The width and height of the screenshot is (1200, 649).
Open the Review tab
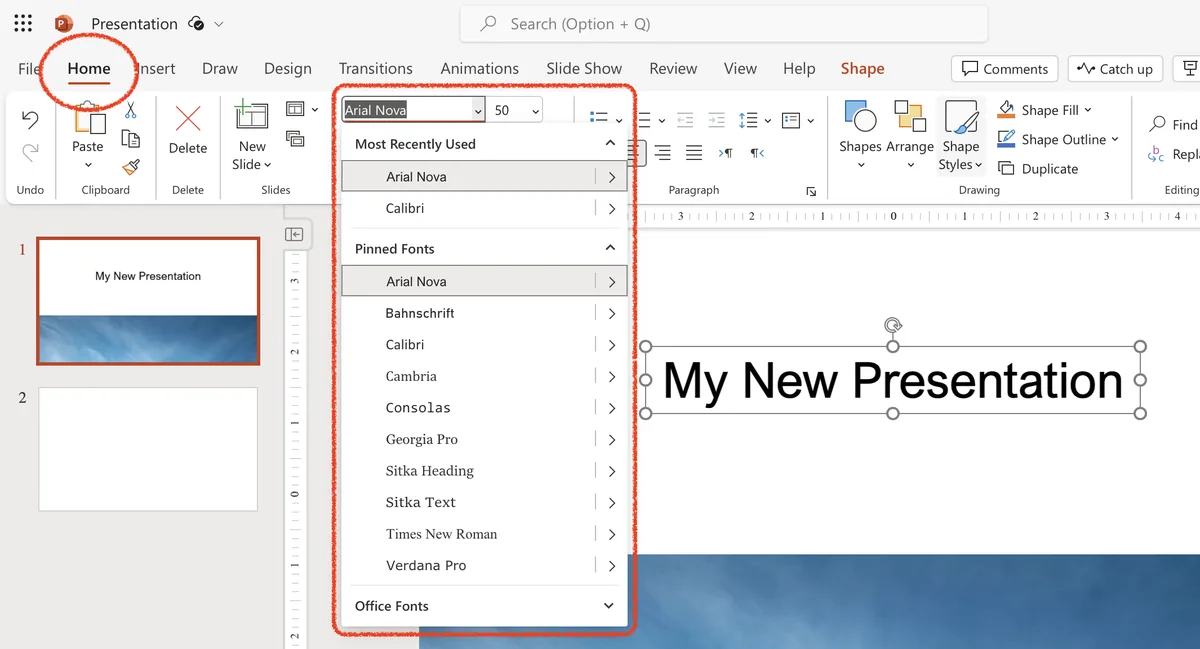point(673,68)
